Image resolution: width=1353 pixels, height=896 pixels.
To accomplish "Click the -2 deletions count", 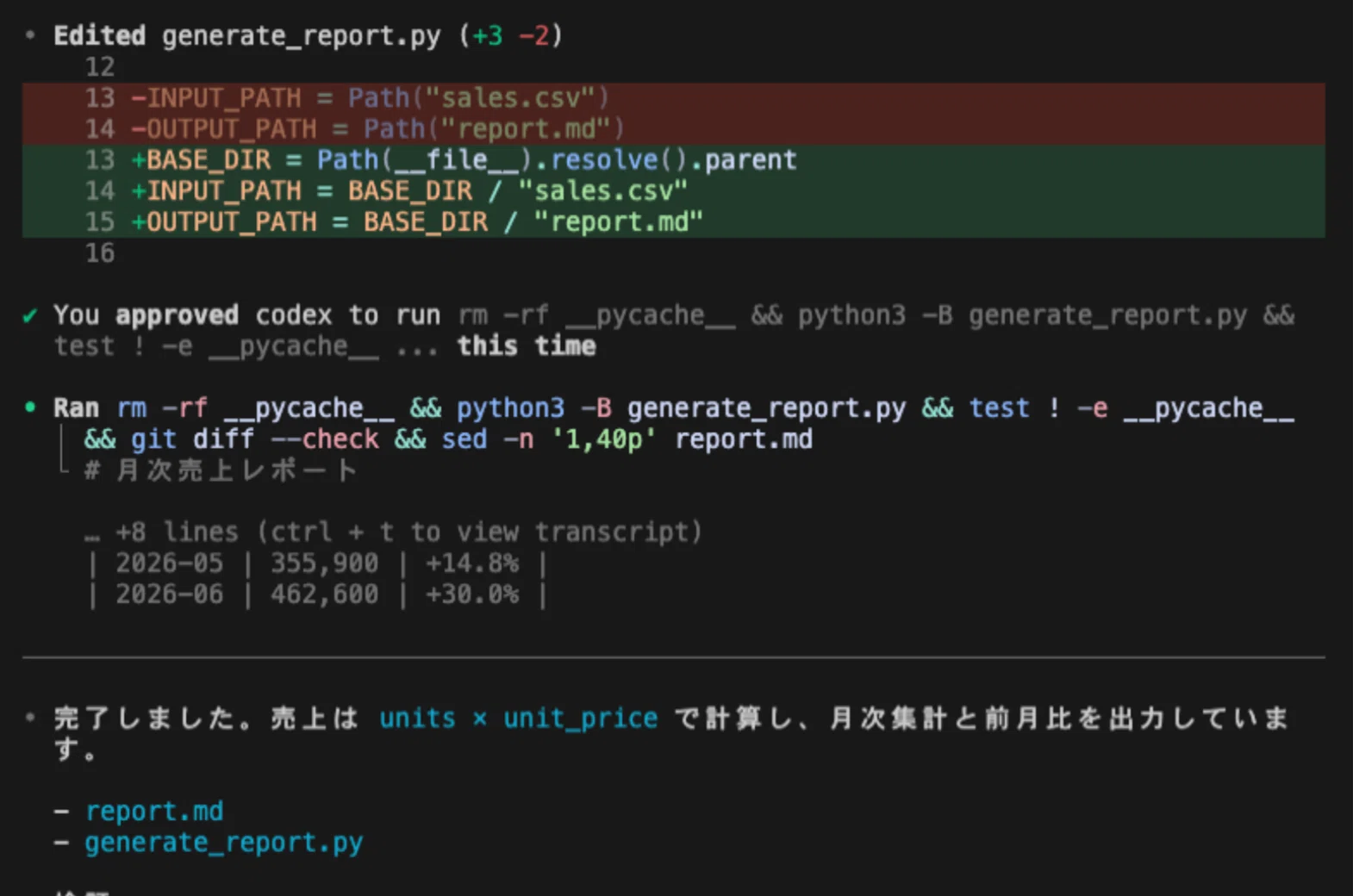I will click(x=534, y=35).
